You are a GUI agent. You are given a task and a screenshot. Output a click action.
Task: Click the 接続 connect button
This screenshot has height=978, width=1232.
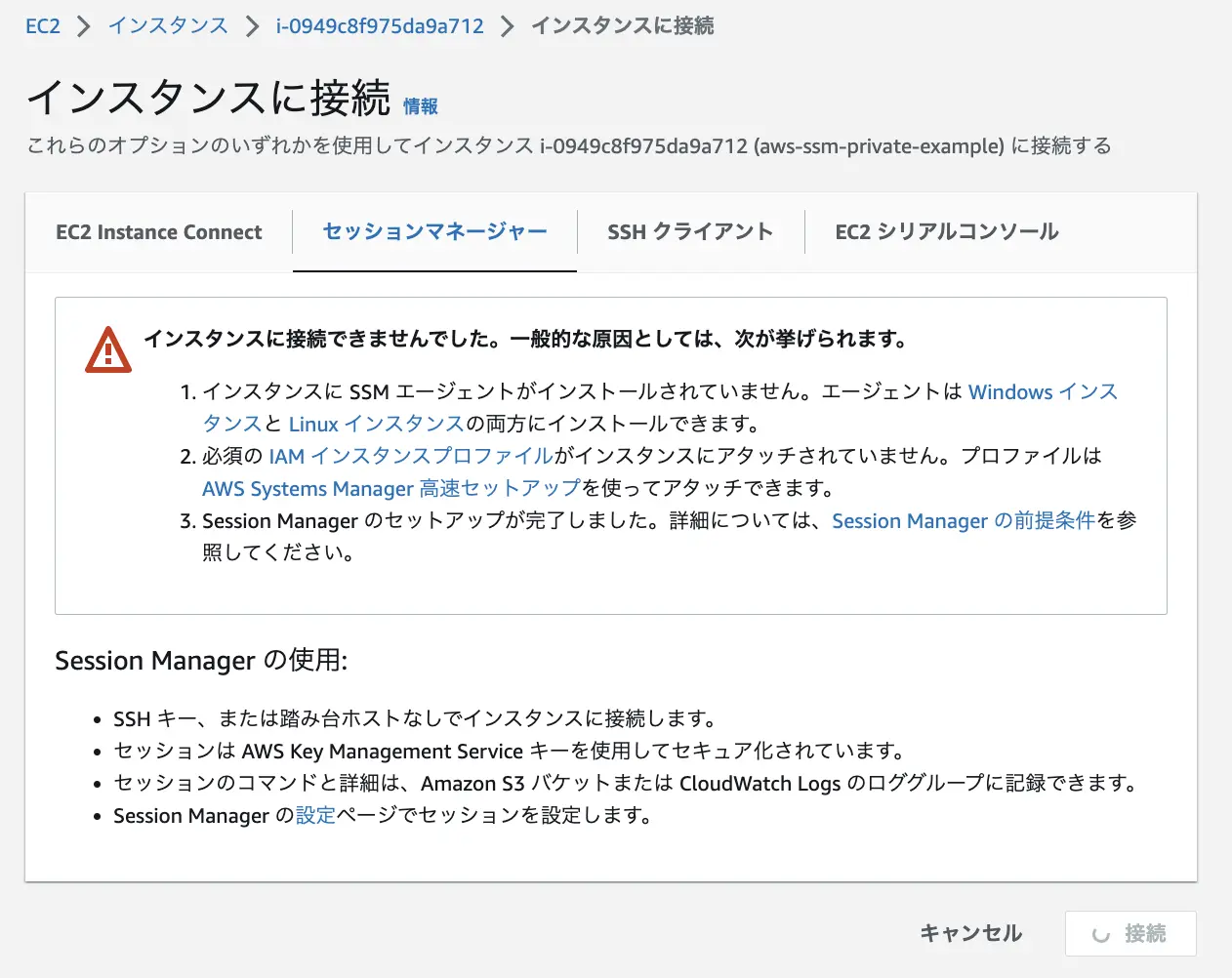[1130, 934]
